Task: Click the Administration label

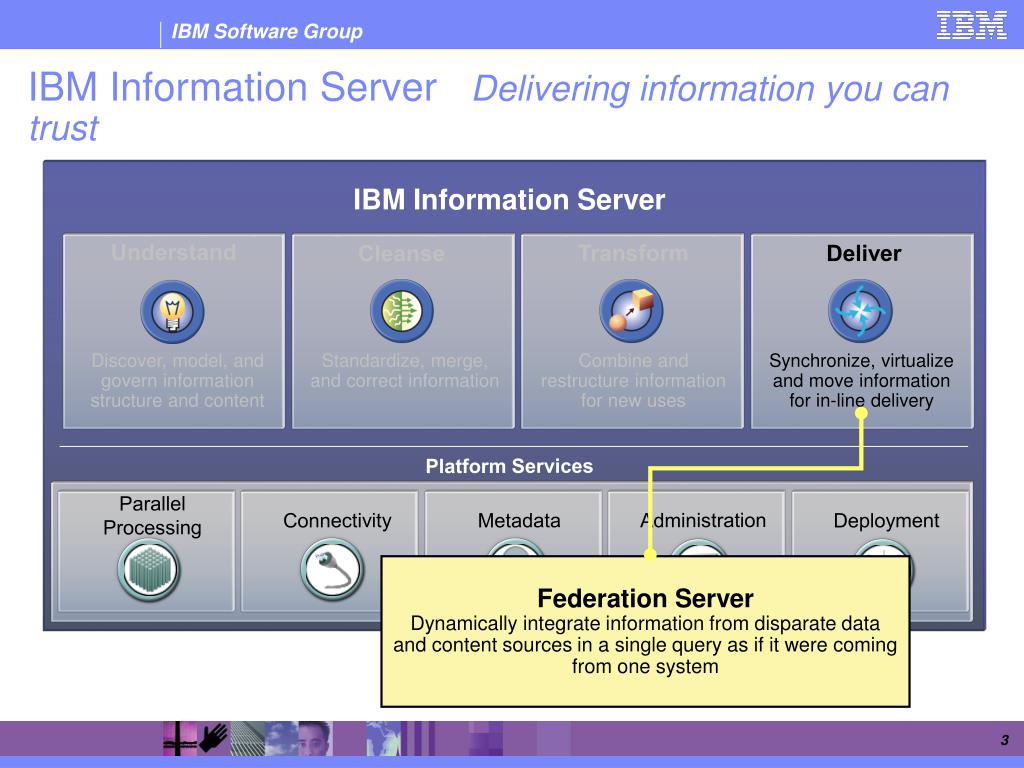Action: [x=703, y=520]
